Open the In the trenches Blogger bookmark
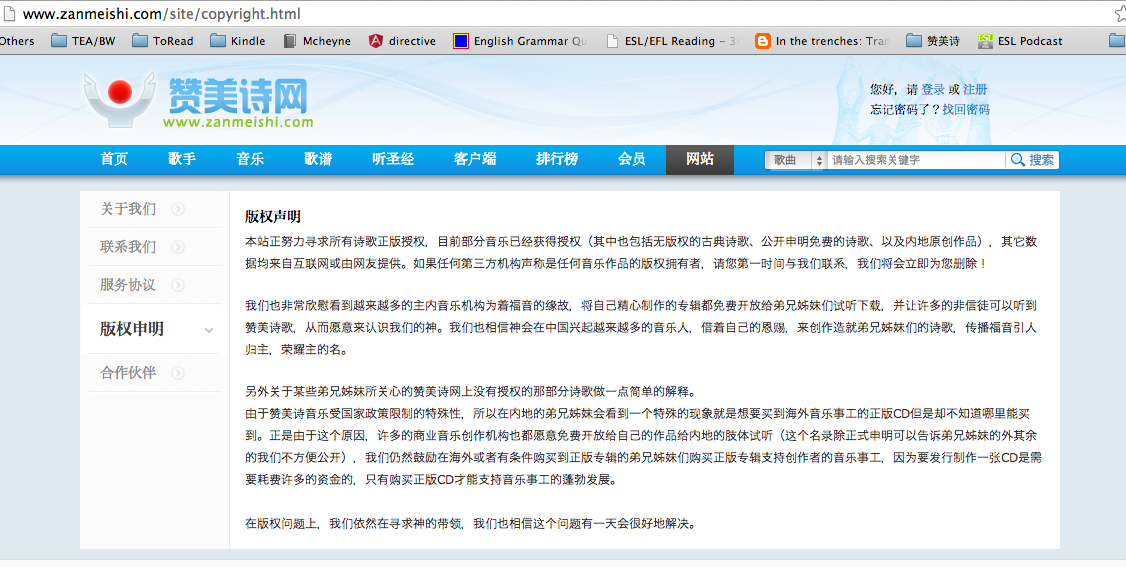This screenshot has height=567, width=1126. [x=823, y=41]
